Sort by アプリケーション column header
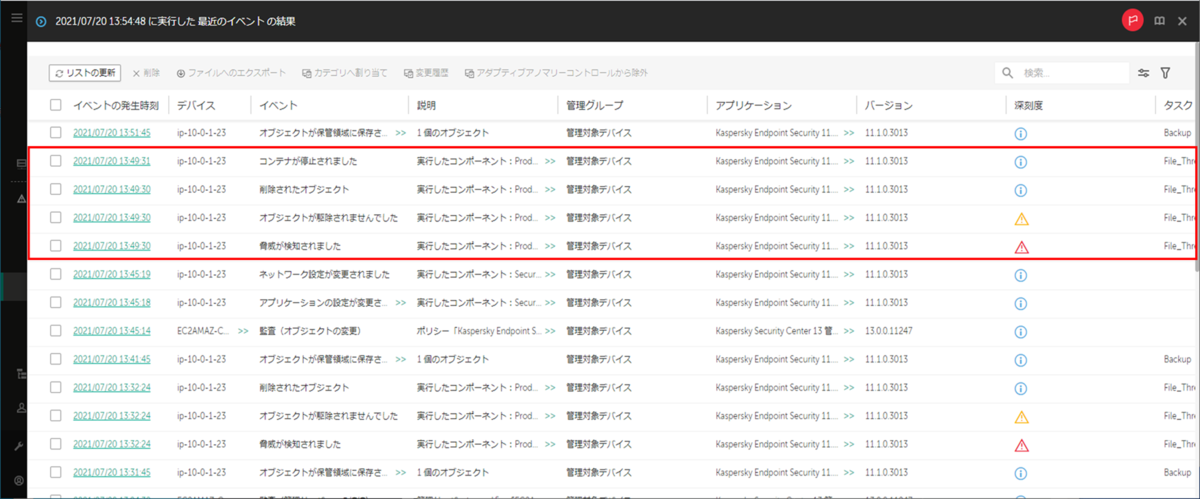1200x499 pixels. pyautogui.click(x=754, y=105)
